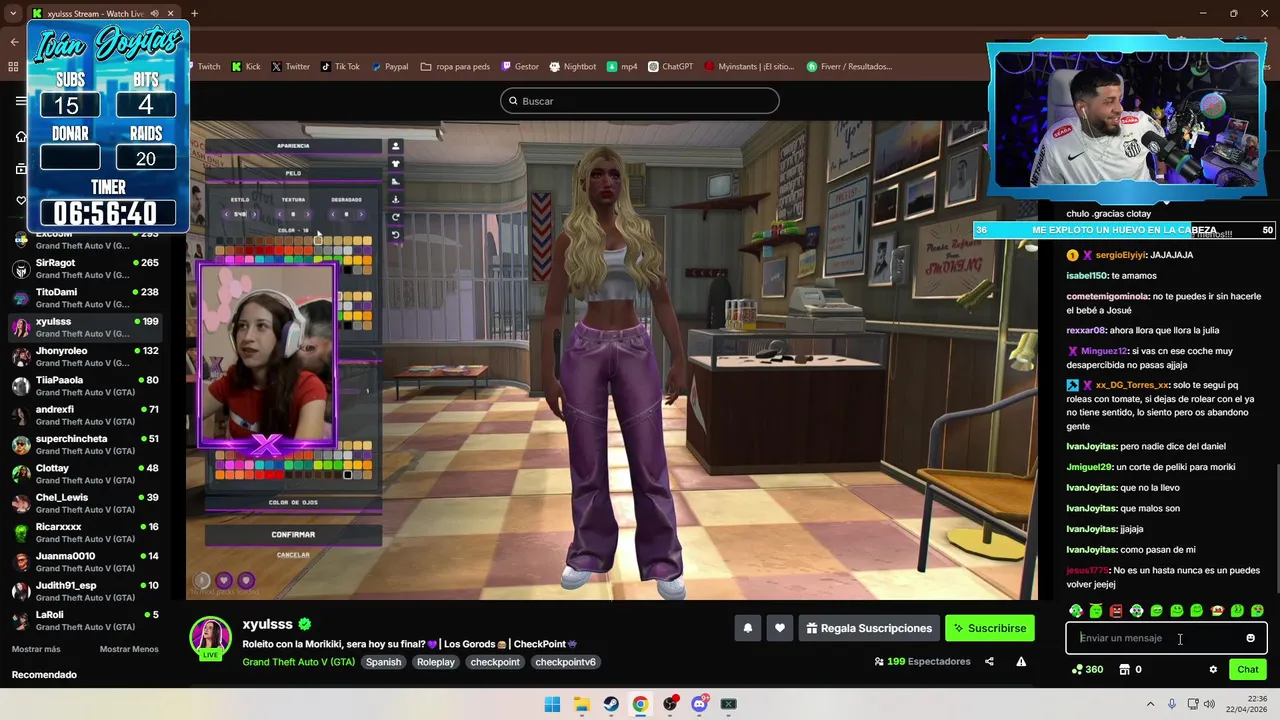Open a new browser tab

click(x=194, y=14)
